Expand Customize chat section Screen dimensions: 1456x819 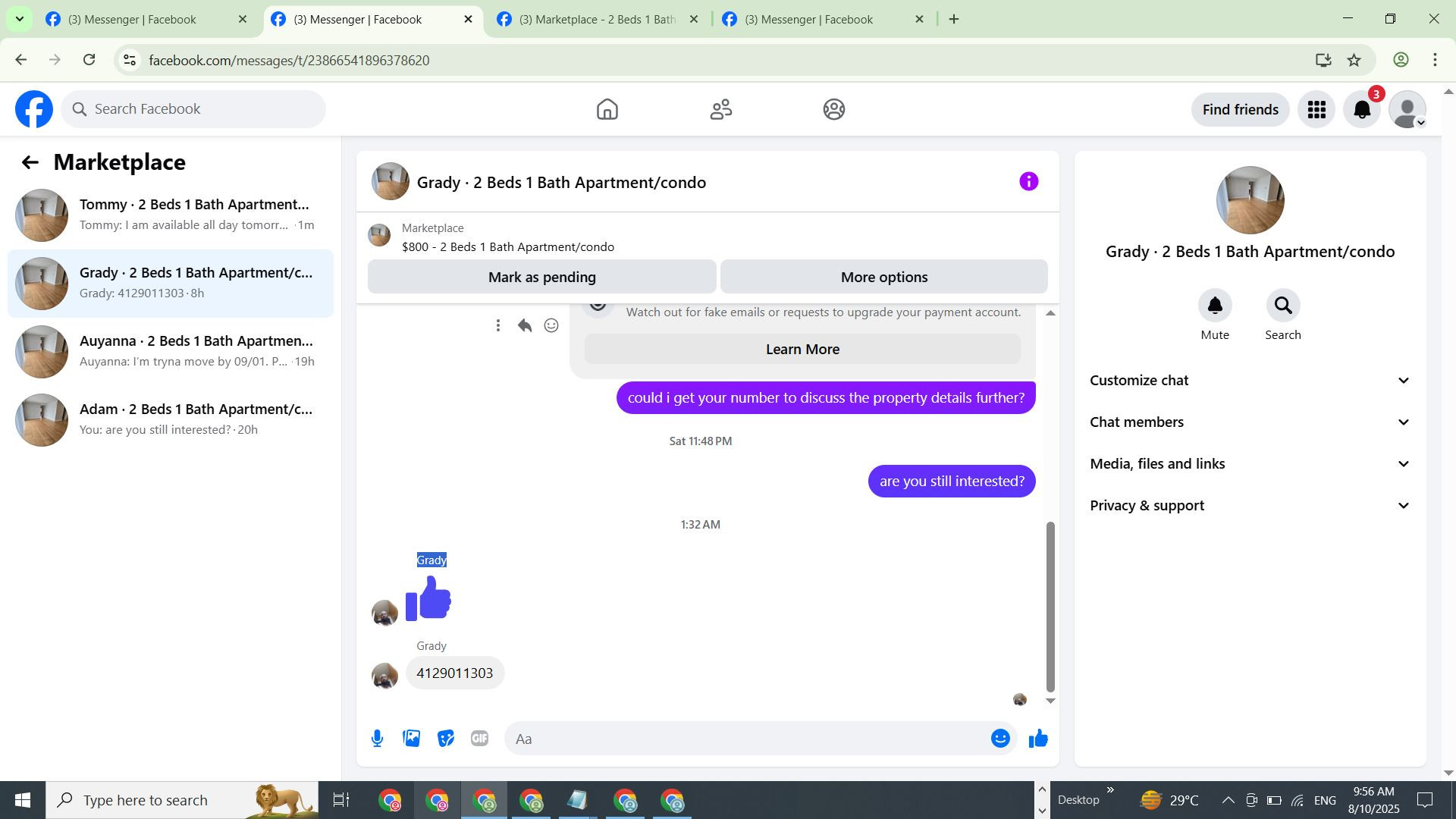(1250, 381)
